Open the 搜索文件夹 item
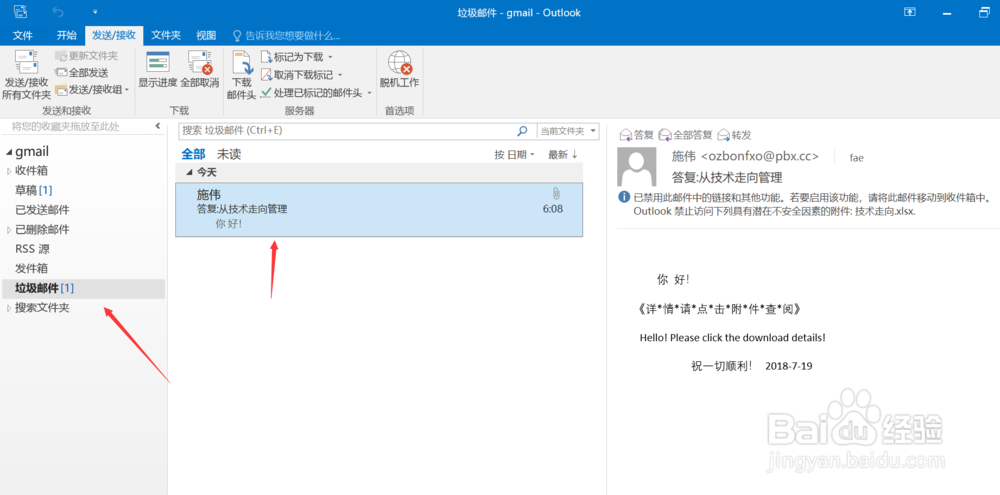 pos(42,308)
